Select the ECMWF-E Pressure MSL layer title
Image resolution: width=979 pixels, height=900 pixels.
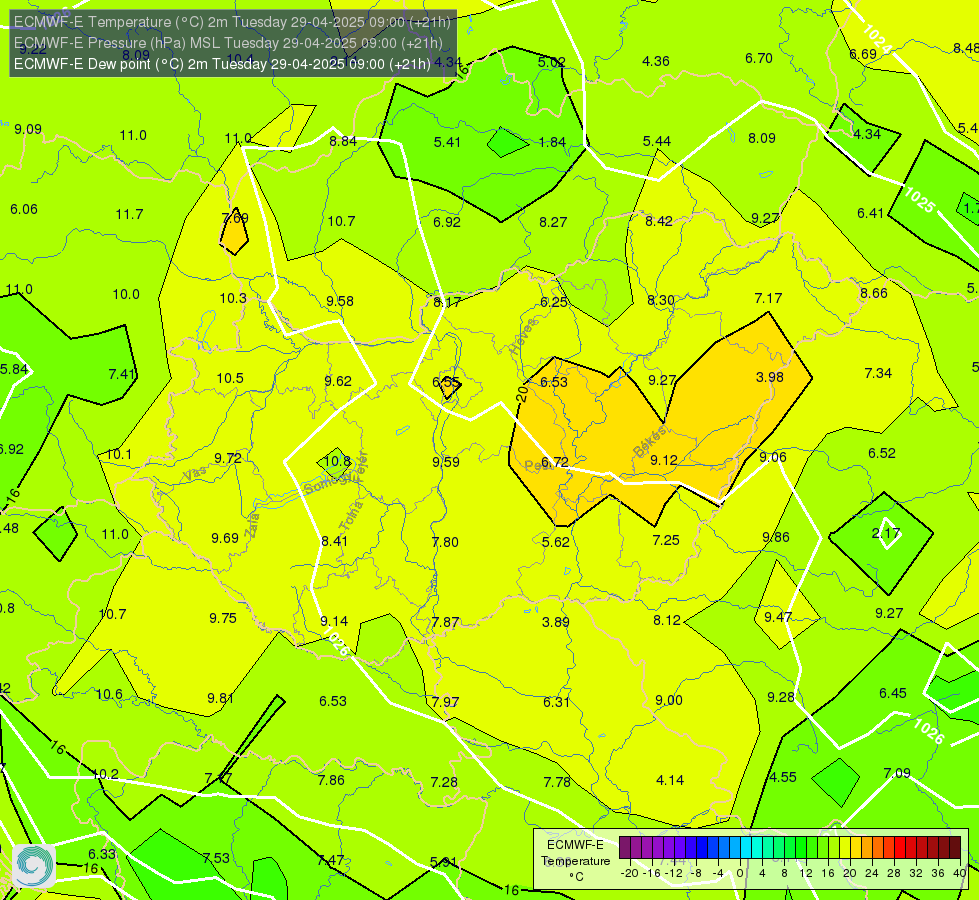[x=228, y=43]
